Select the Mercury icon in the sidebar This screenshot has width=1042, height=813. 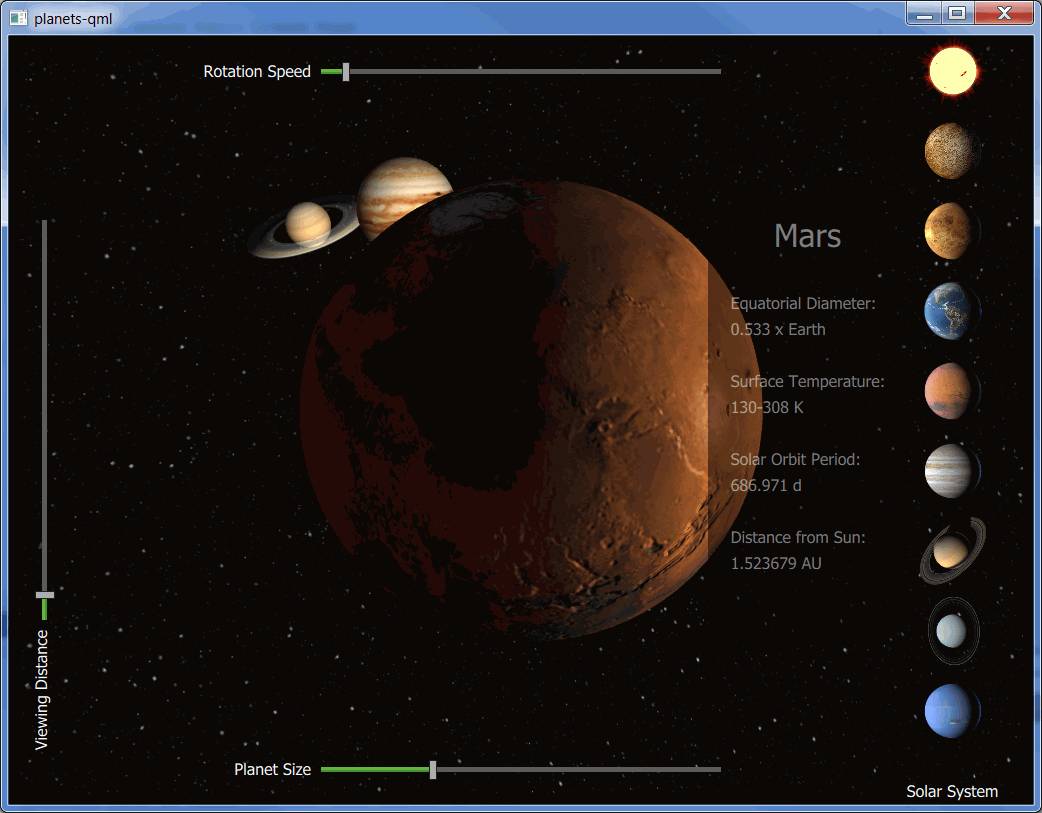[x=950, y=150]
